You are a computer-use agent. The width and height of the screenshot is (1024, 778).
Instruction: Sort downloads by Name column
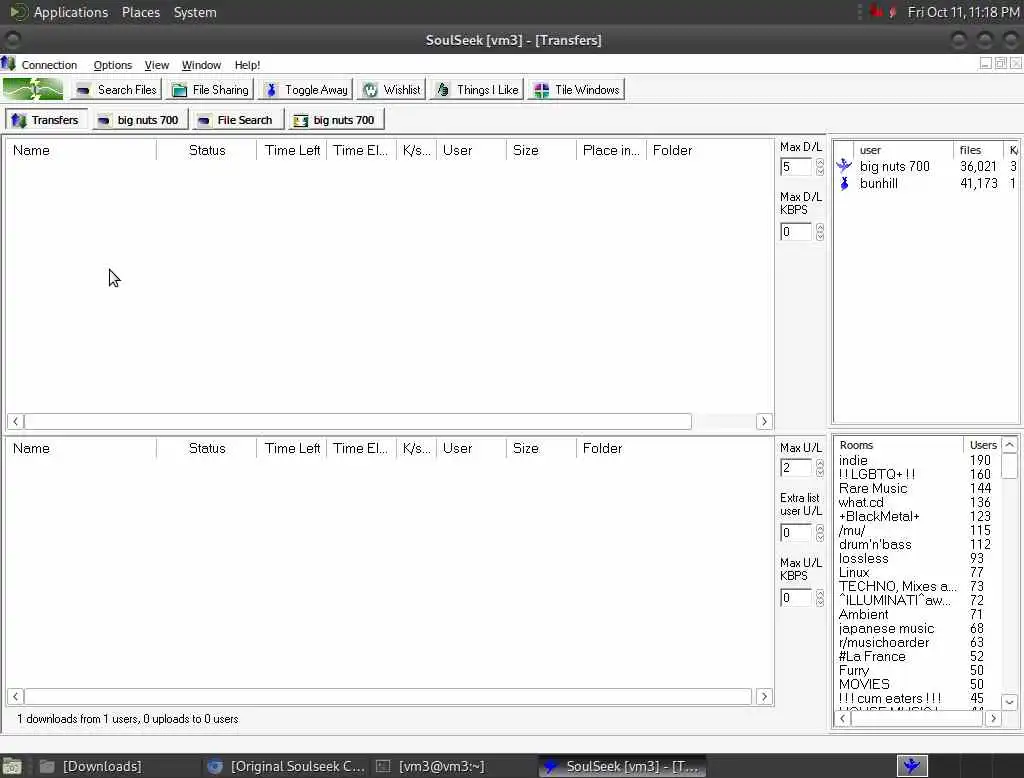[82, 150]
